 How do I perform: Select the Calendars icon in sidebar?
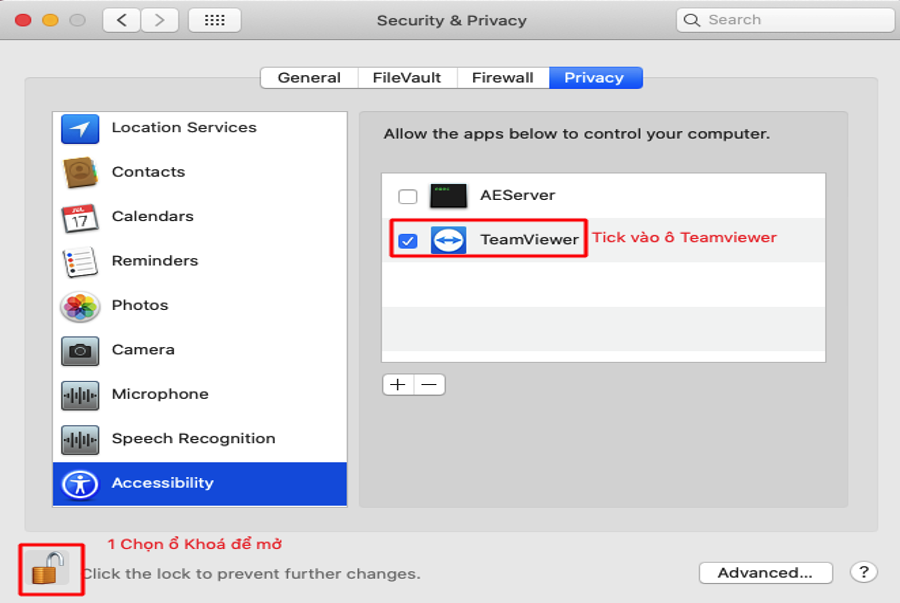(80, 217)
